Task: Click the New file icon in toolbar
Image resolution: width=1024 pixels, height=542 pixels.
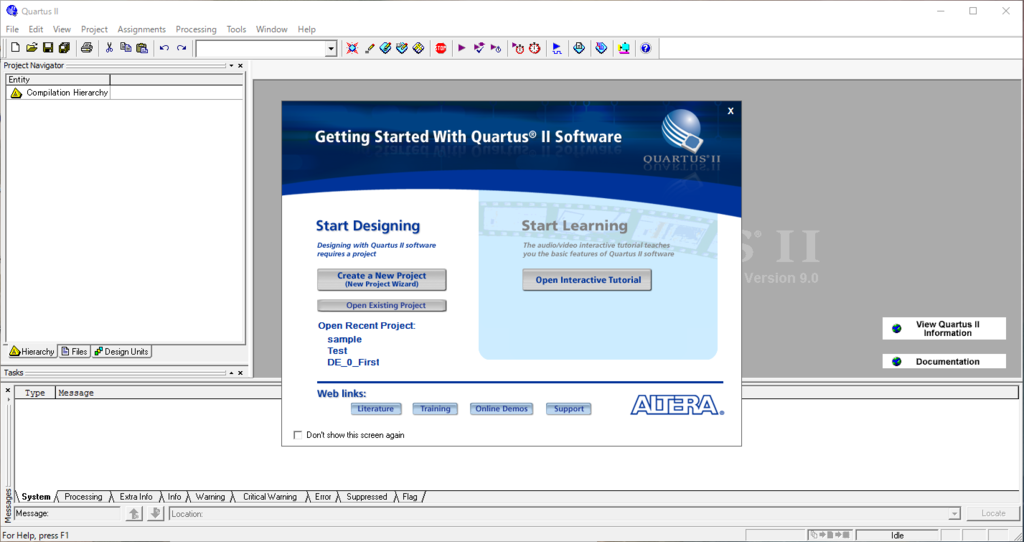Action: click(15, 48)
